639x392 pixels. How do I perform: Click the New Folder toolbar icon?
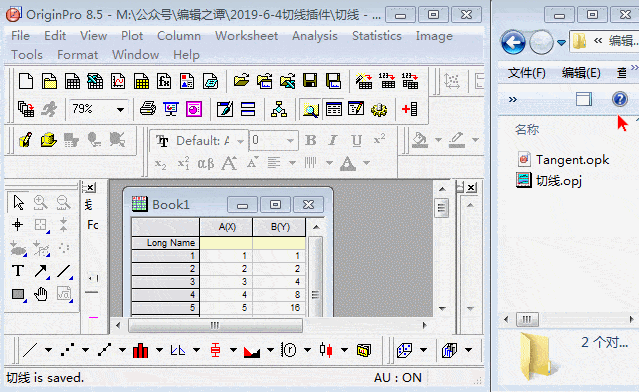[49, 81]
